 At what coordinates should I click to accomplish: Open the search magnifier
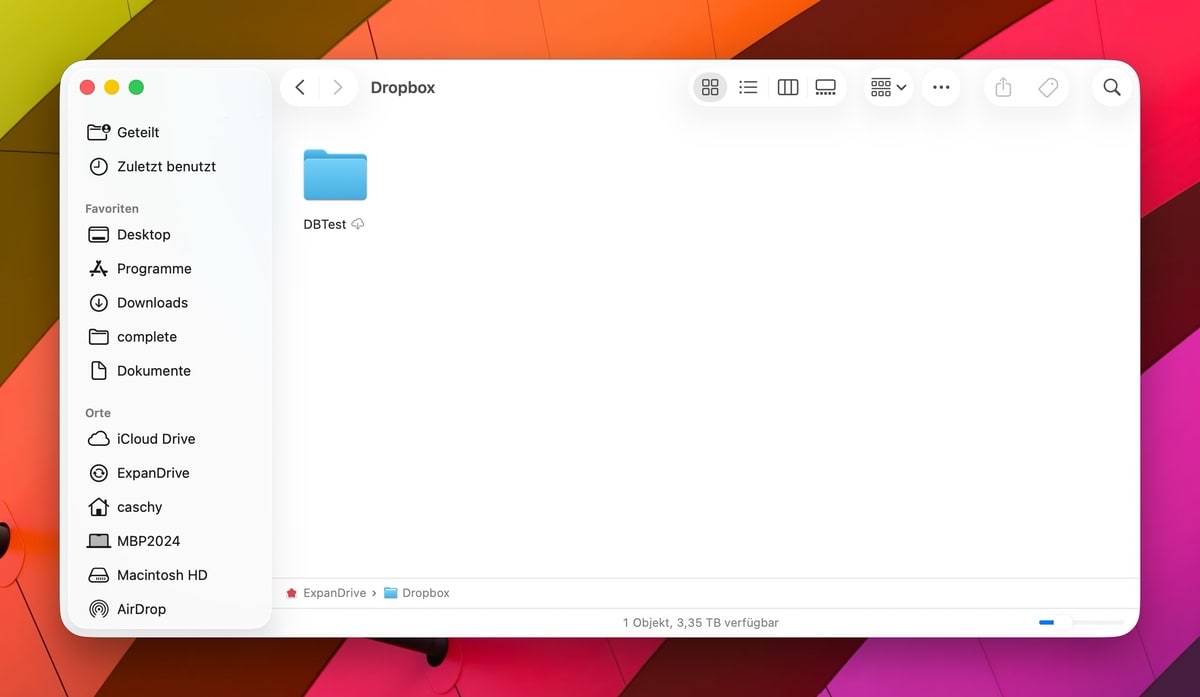click(1112, 88)
